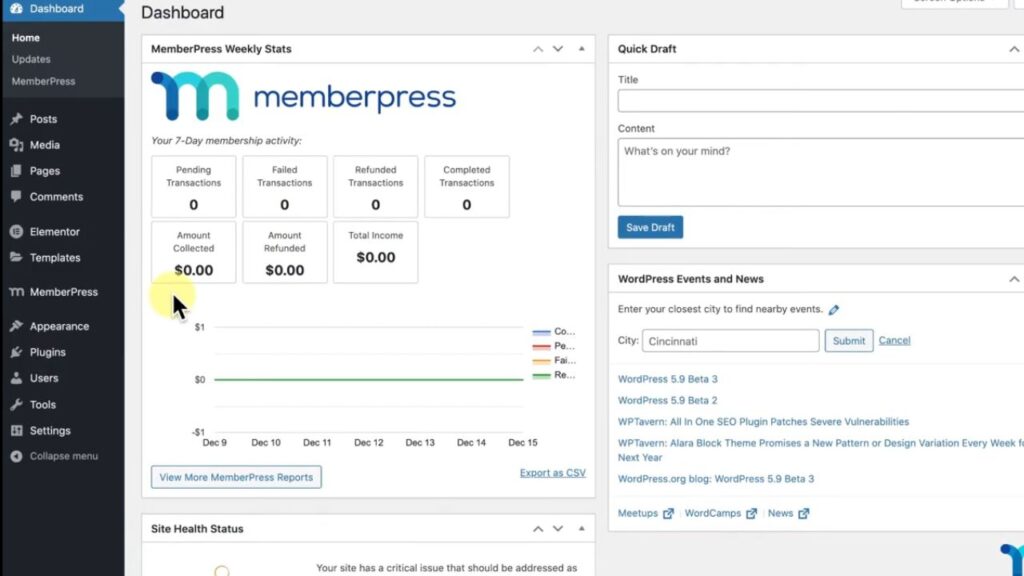This screenshot has width=1024, height=576.
Task: Click the Pages icon in sidebar
Action: click(16, 171)
